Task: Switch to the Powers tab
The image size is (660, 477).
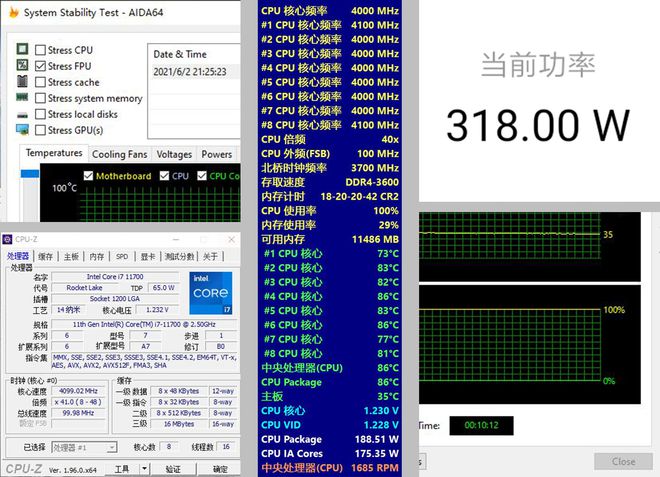Action: point(217,155)
